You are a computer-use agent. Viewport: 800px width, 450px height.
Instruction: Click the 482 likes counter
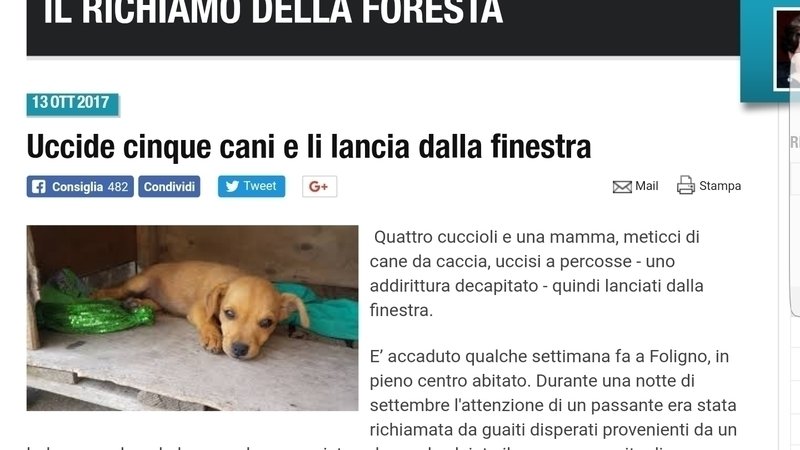coord(118,187)
